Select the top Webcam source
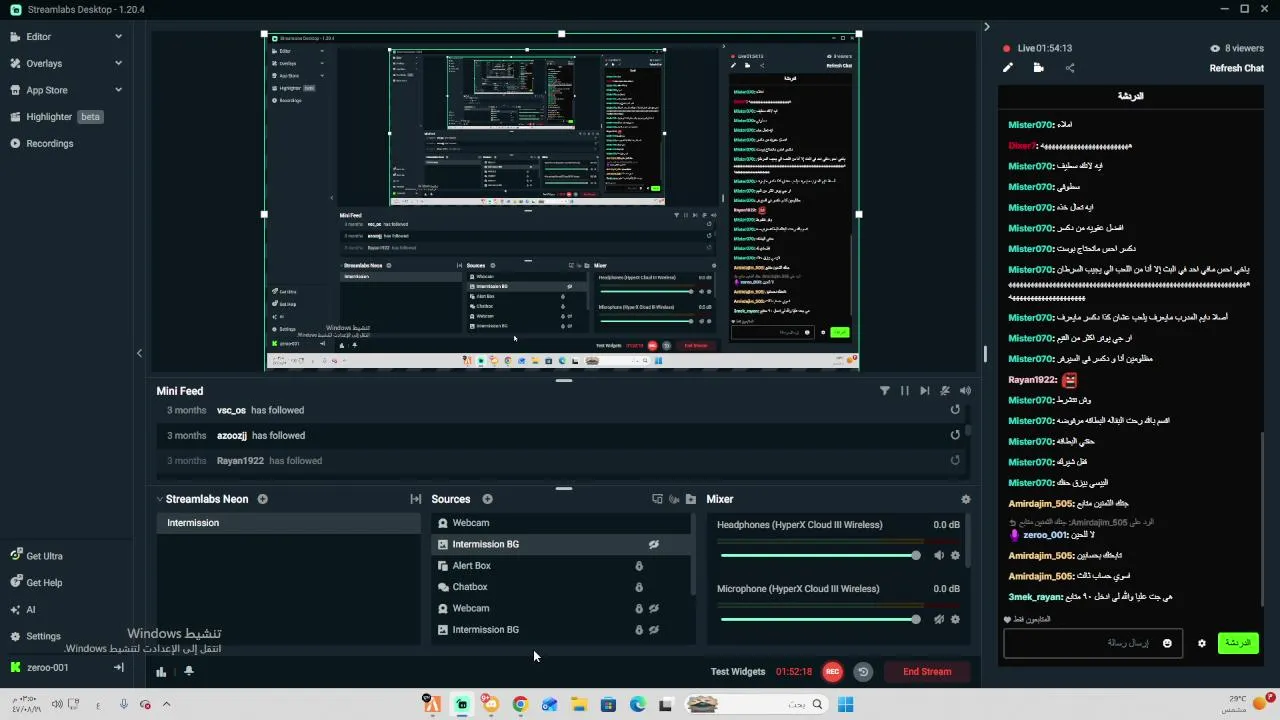The width and height of the screenshot is (1280, 720). 561,523
